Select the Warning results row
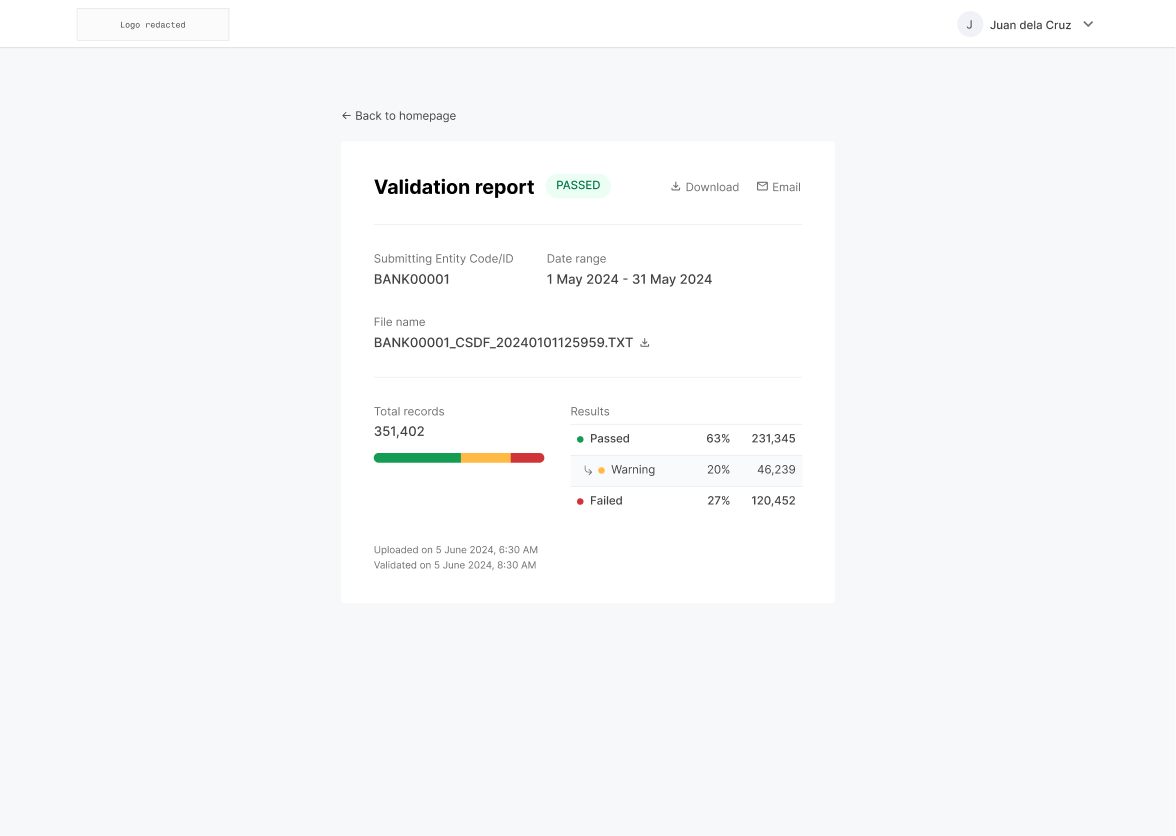The image size is (1176, 836). coord(685,469)
